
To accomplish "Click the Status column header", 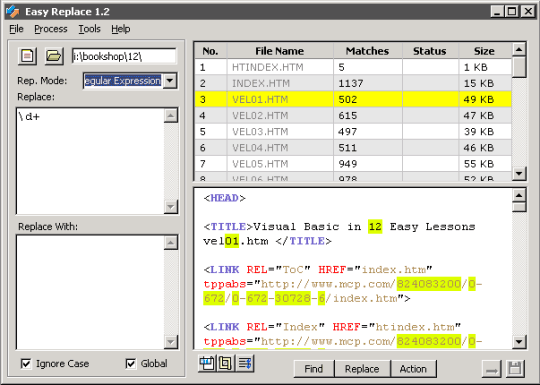I will coord(430,51).
